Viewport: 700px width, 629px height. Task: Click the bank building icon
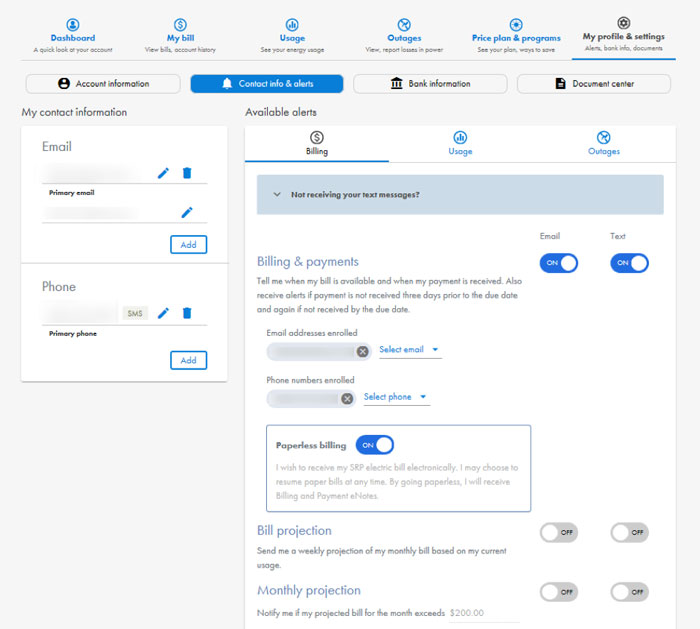(x=396, y=83)
